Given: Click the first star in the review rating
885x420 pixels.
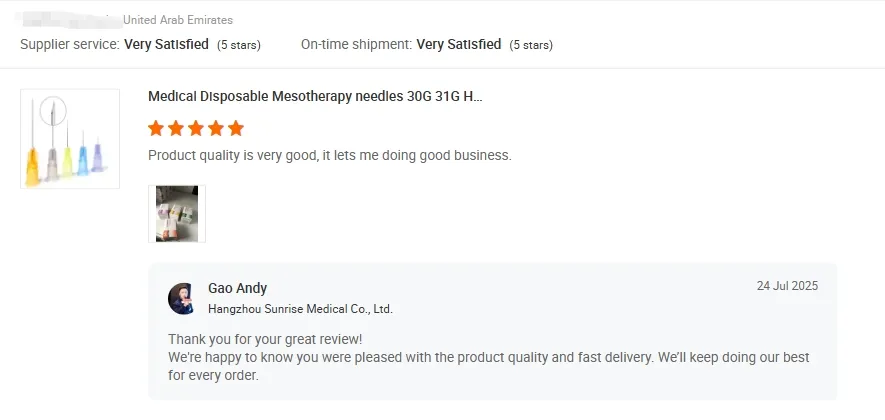Looking at the screenshot, I should (156, 128).
